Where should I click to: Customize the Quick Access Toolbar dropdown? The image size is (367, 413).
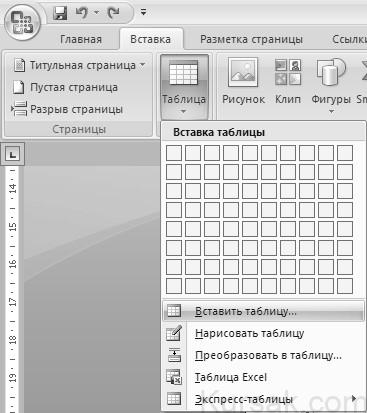(144, 12)
